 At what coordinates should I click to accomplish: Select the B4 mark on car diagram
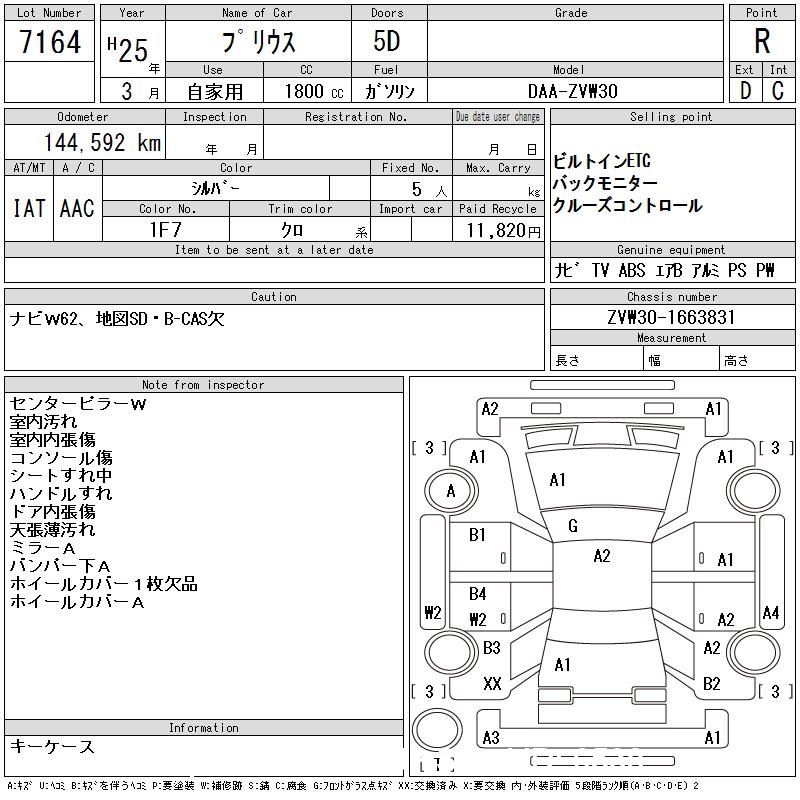(x=478, y=593)
